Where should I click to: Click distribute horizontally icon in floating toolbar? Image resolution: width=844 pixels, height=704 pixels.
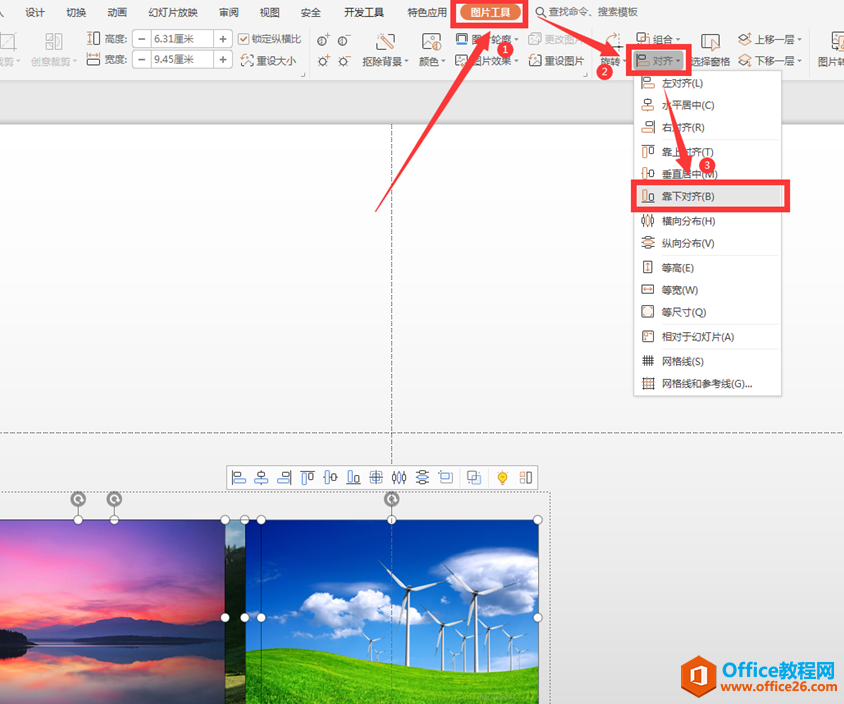[399, 477]
